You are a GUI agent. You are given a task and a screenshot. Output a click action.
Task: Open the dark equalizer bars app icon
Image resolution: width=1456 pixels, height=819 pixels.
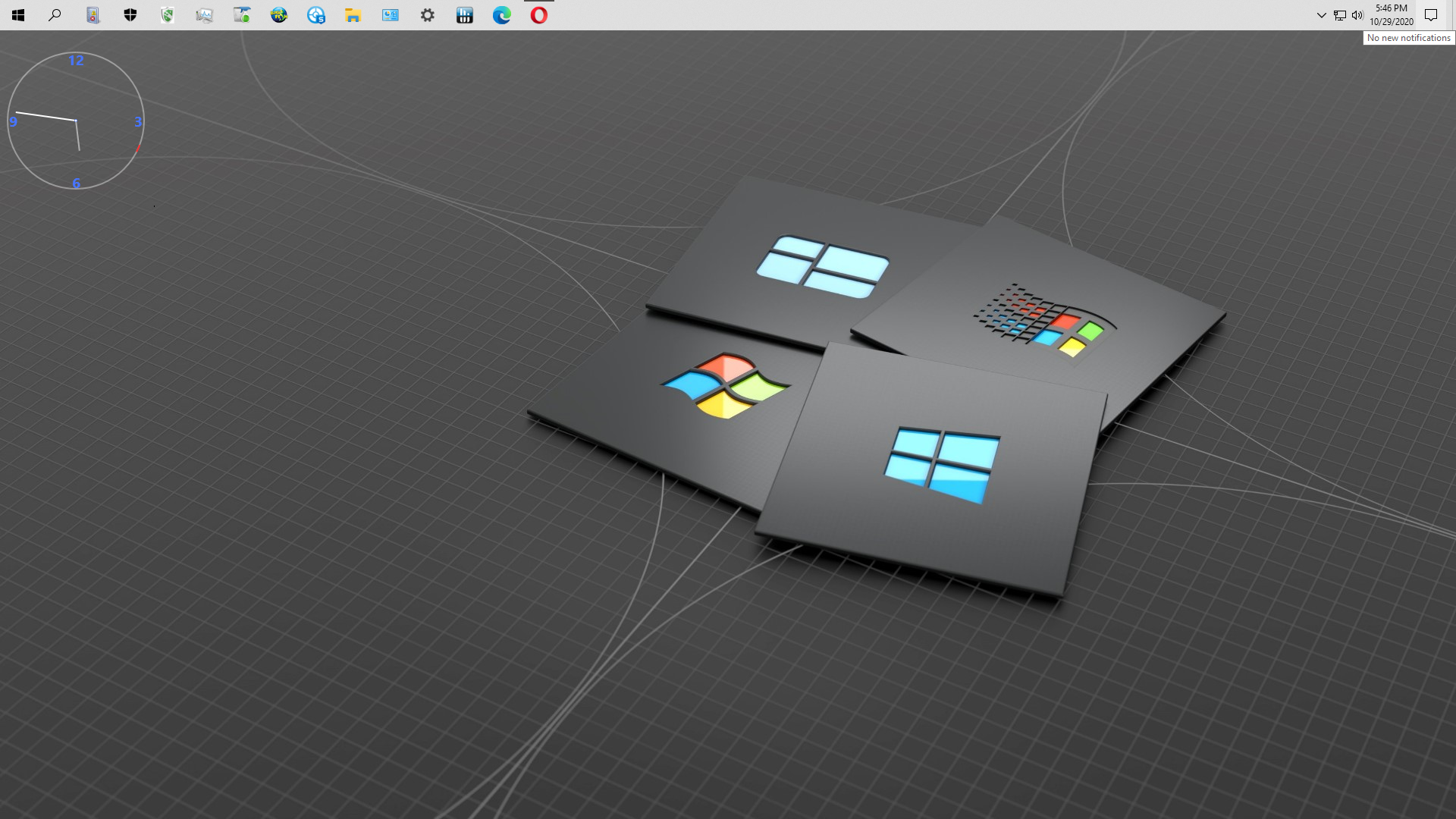[x=465, y=15]
